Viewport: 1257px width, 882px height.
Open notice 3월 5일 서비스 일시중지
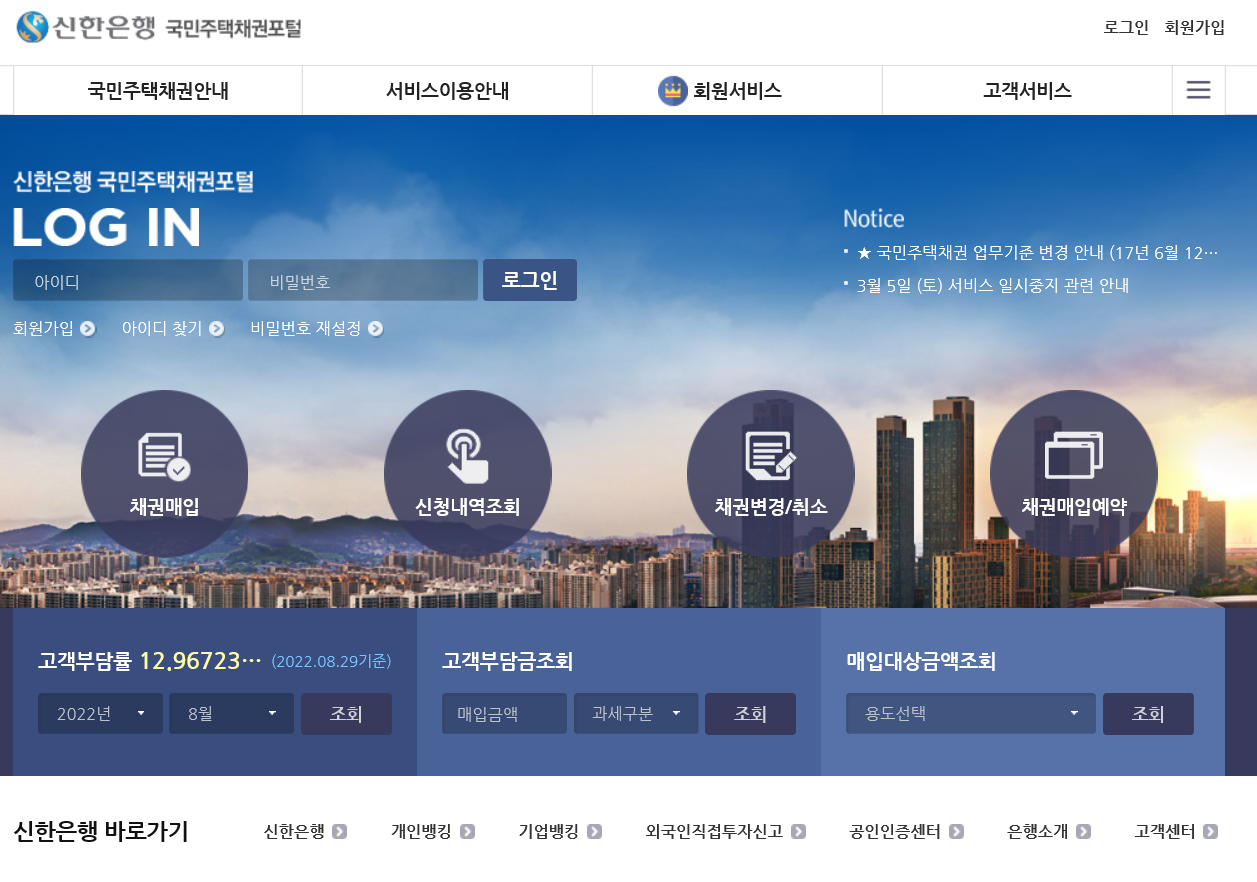(x=993, y=285)
